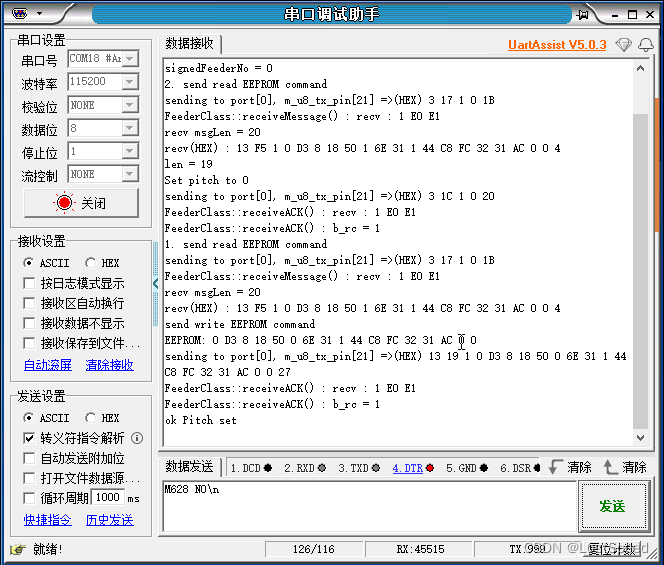Click the RX:45515 counter in status bar
The height and width of the screenshot is (565, 664).
420,549
